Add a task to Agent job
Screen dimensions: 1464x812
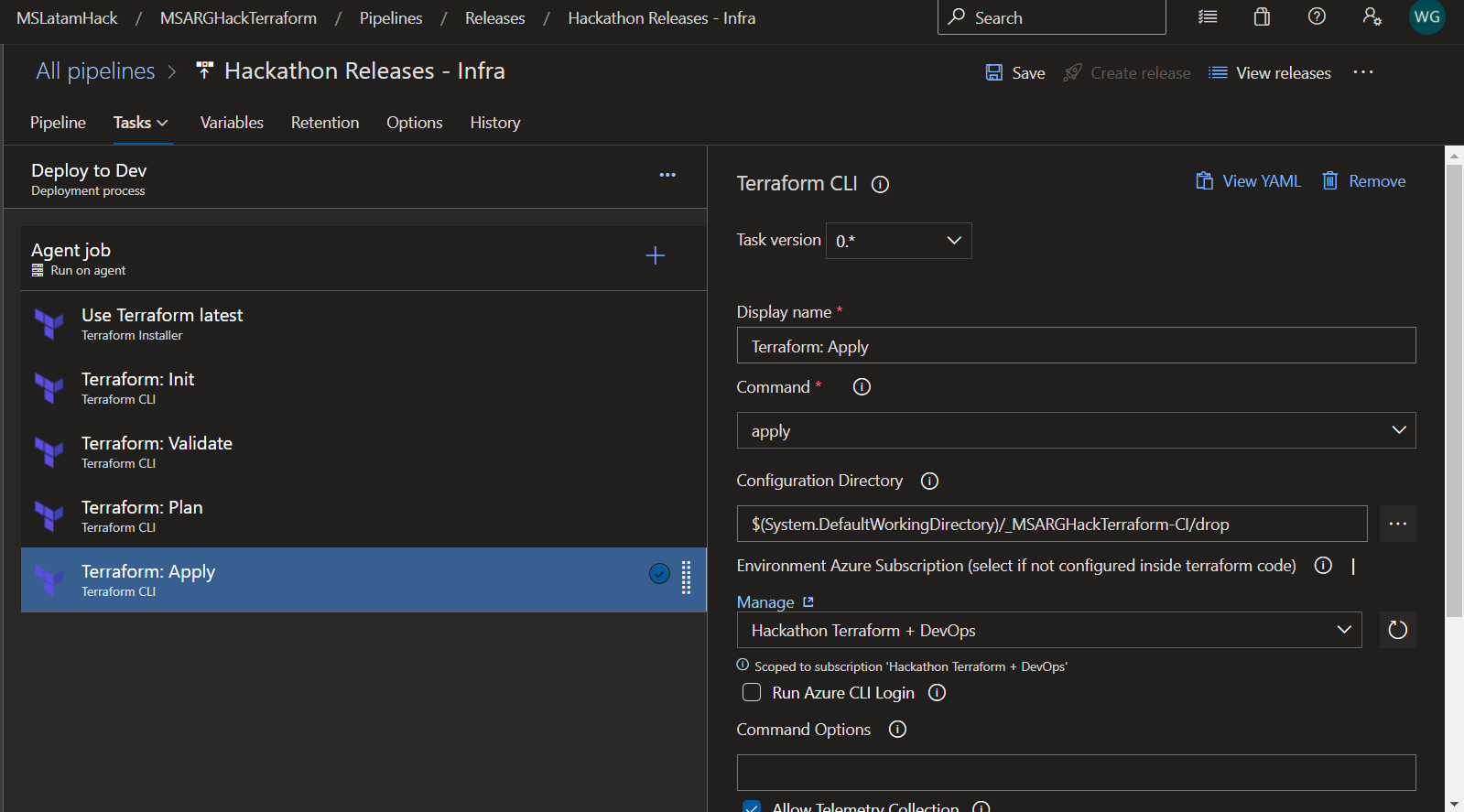click(x=656, y=255)
